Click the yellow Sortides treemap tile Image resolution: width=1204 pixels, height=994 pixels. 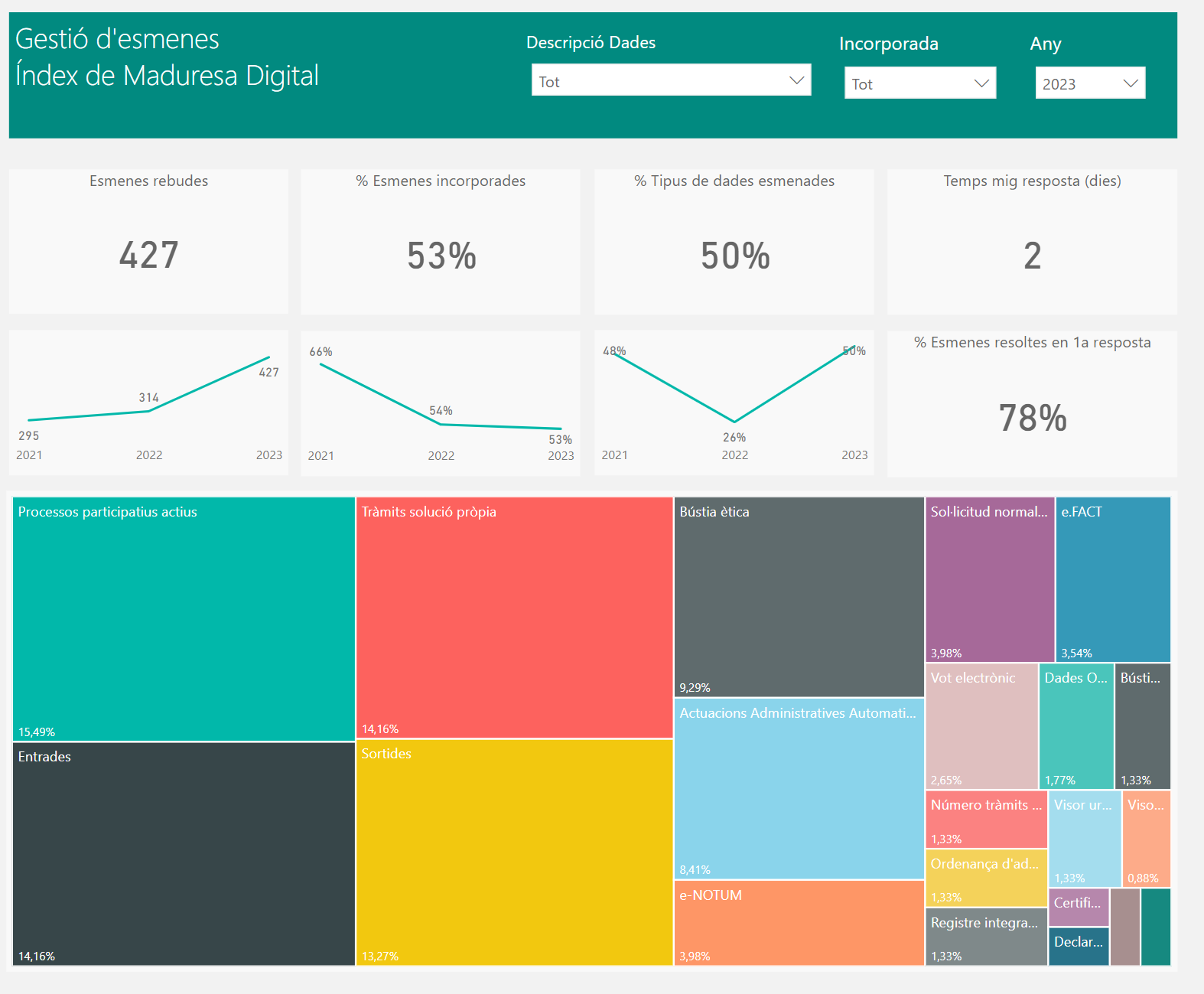coord(514,852)
